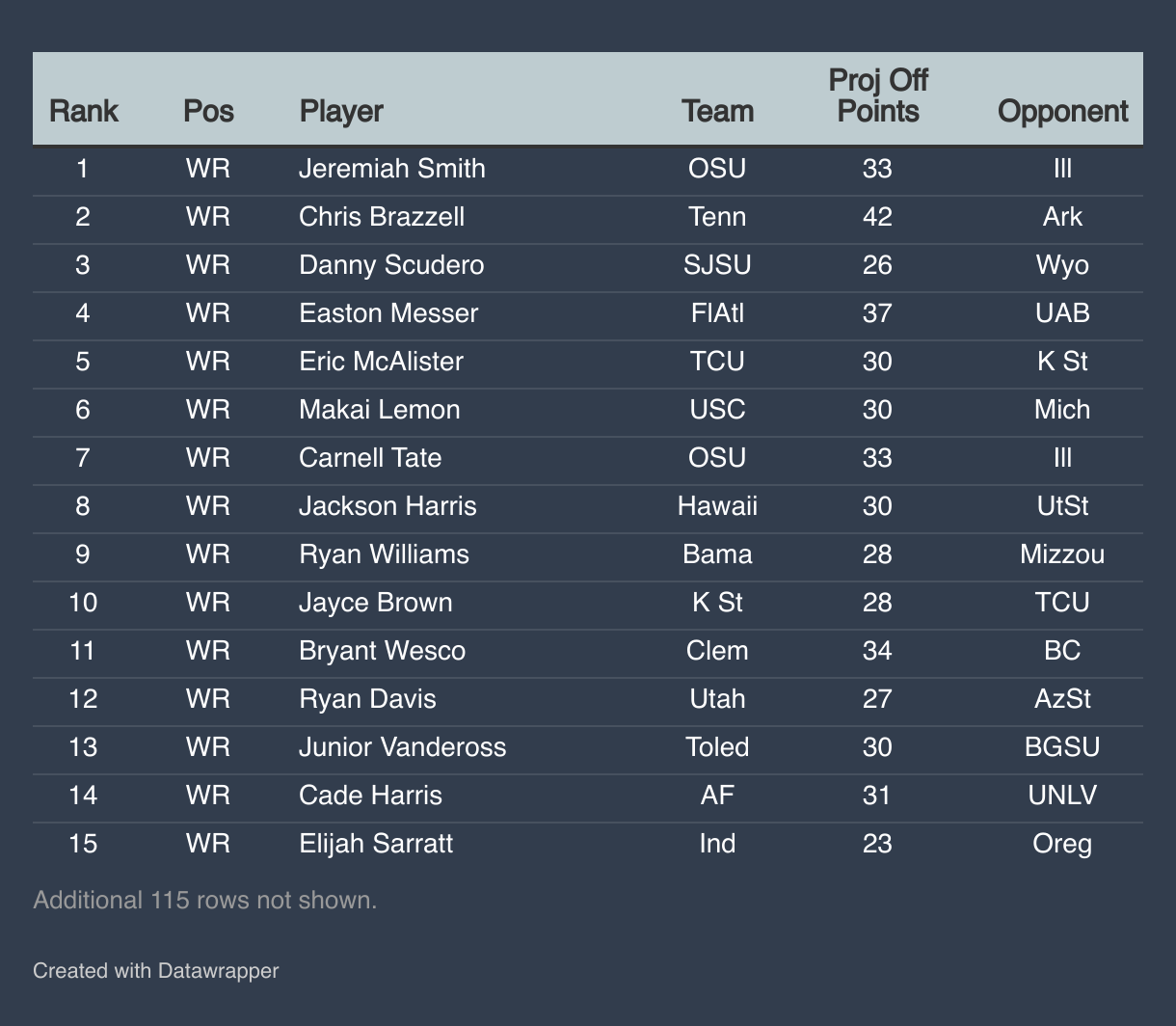1176x1026 pixels.
Task: Click Junior Vandeross's opponent BGSU
Action: pos(1062,747)
